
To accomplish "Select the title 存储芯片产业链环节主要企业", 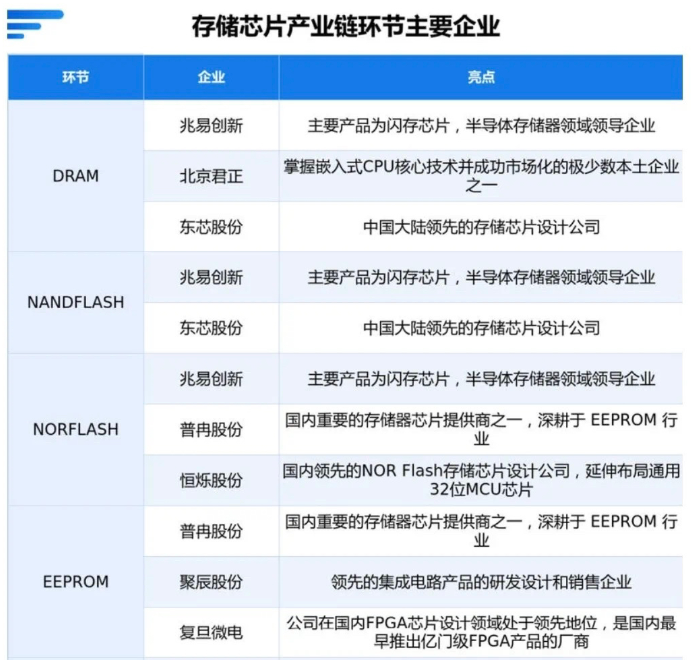I will pyautogui.click(x=346, y=26).
